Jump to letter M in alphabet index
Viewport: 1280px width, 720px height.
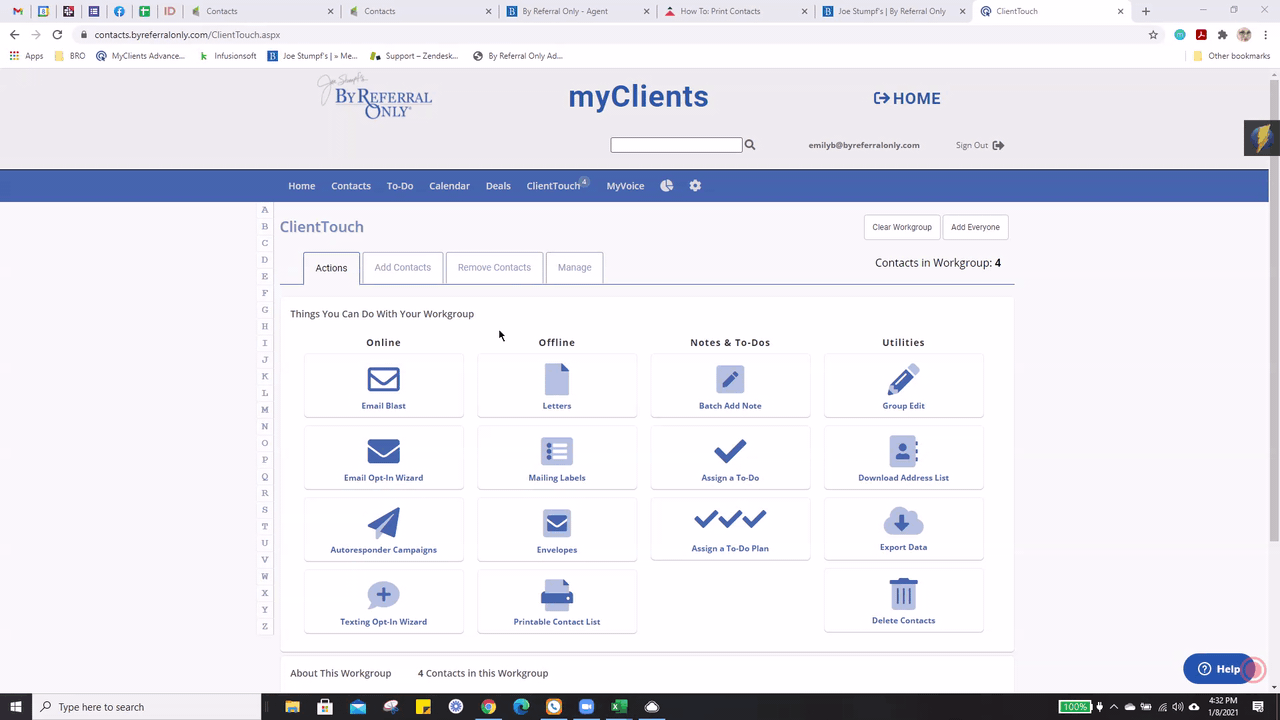coord(265,410)
